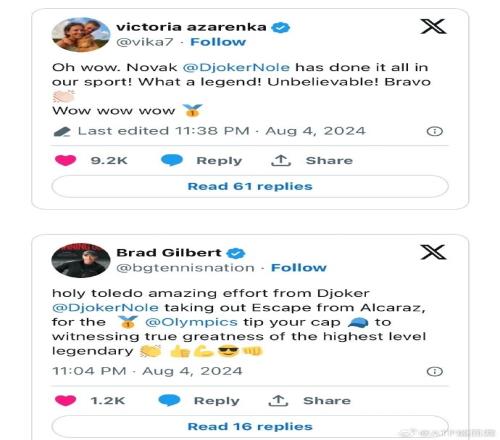Open the @Olympics mention link
The image size is (500, 440).
[191, 322]
